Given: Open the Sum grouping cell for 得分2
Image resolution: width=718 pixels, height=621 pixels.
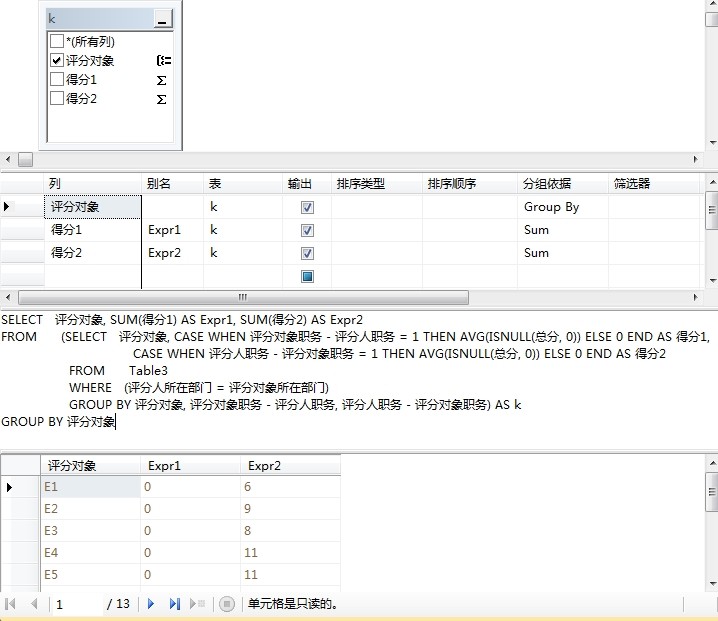Looking at the screenshot, I should 561,253.
